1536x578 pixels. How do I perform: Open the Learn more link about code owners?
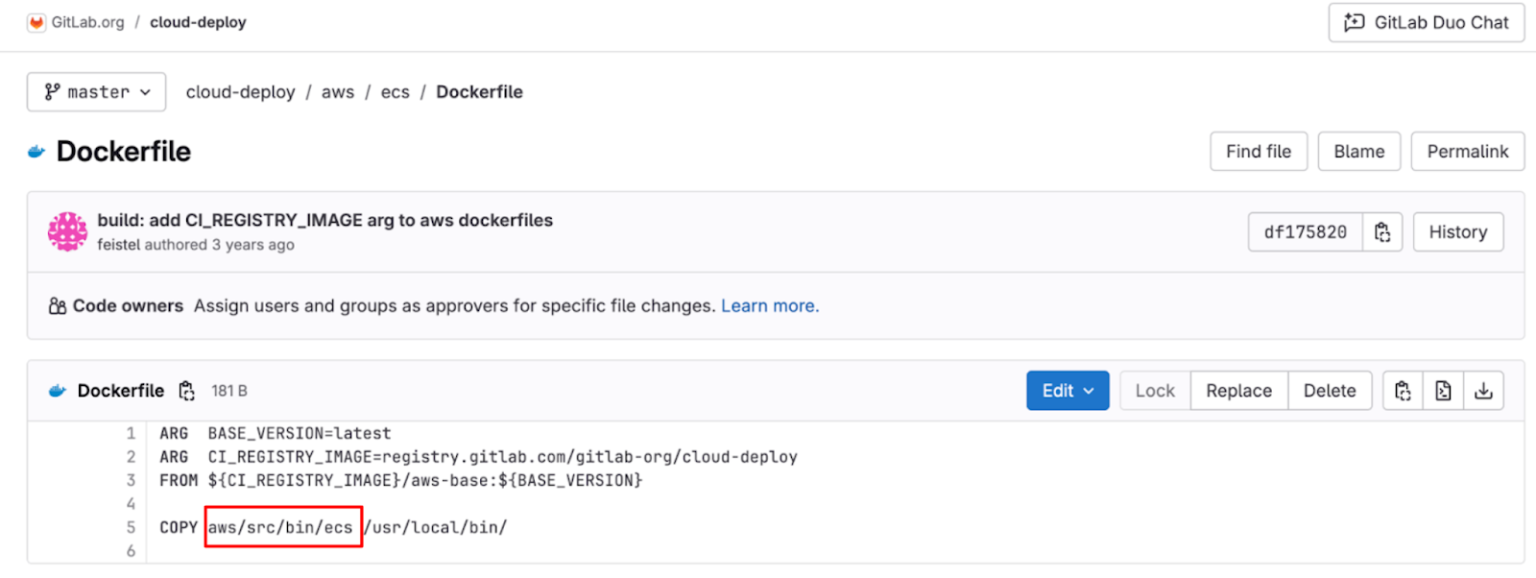[769, 305]
